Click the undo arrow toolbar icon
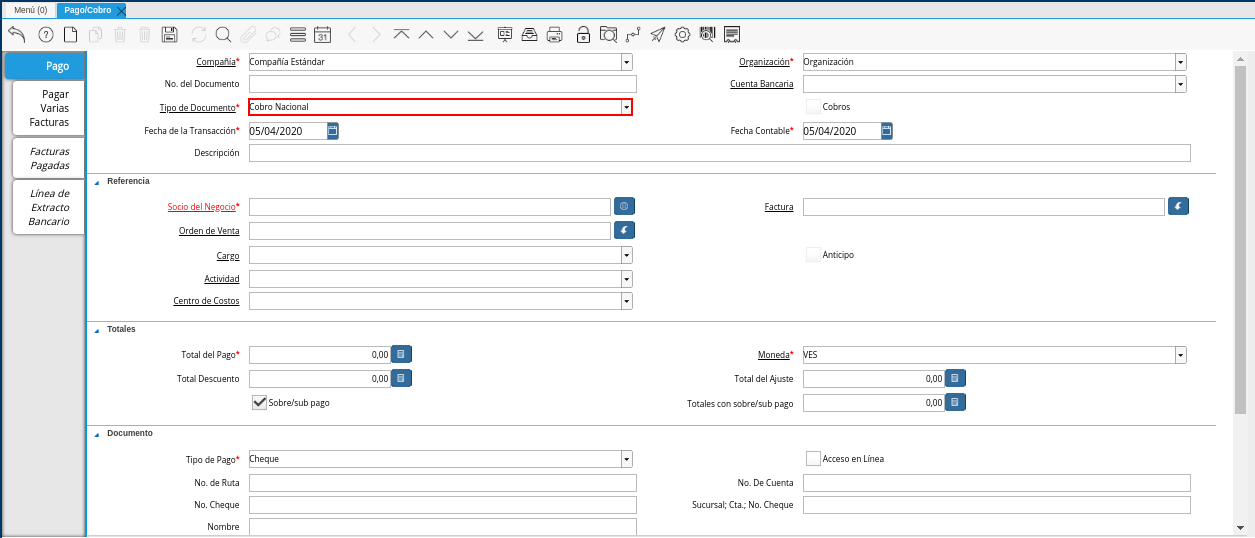This screenshot has height=538, width=1255. (x=16, y=34)
